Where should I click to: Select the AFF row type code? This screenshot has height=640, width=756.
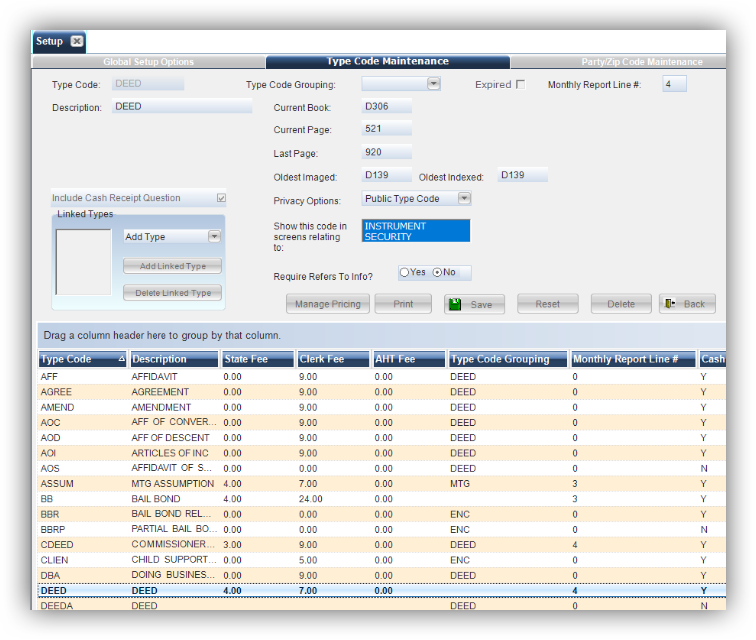click(49, 377)
